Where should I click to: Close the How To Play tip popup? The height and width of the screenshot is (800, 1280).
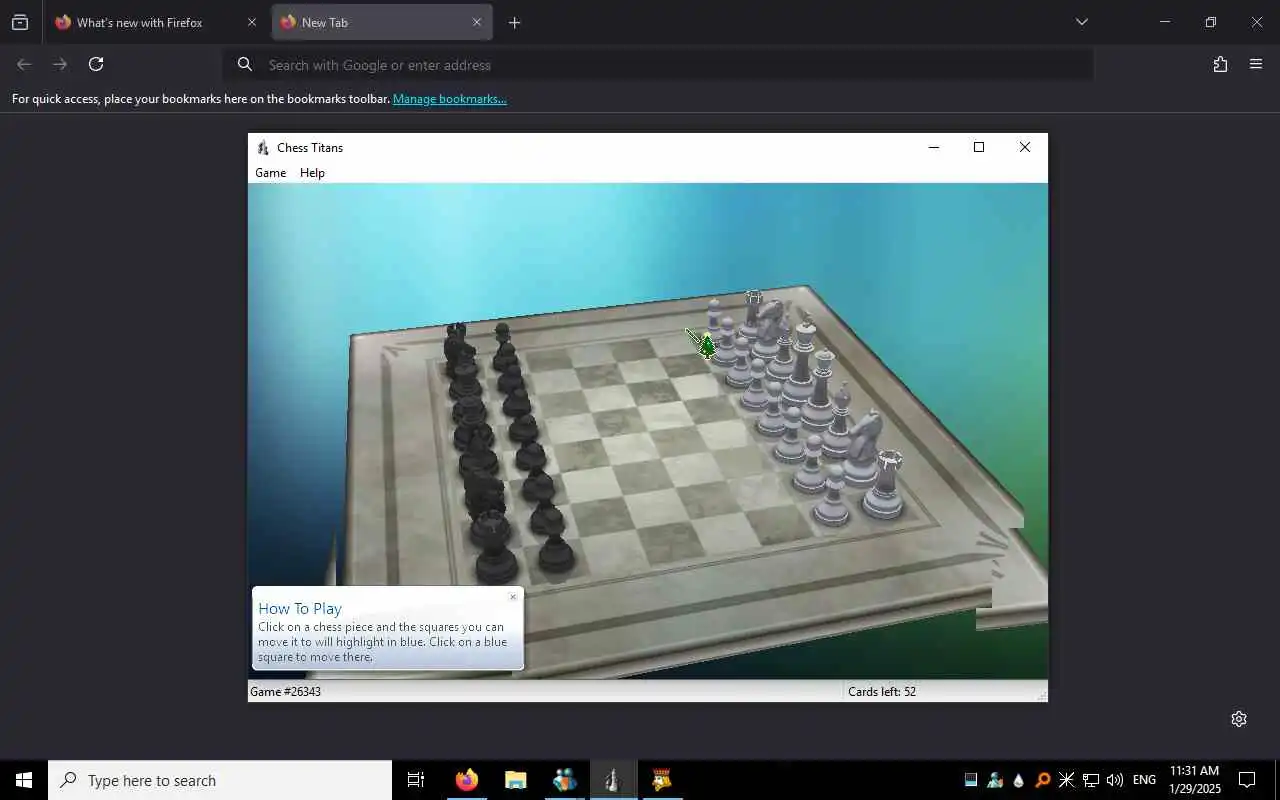513,597
